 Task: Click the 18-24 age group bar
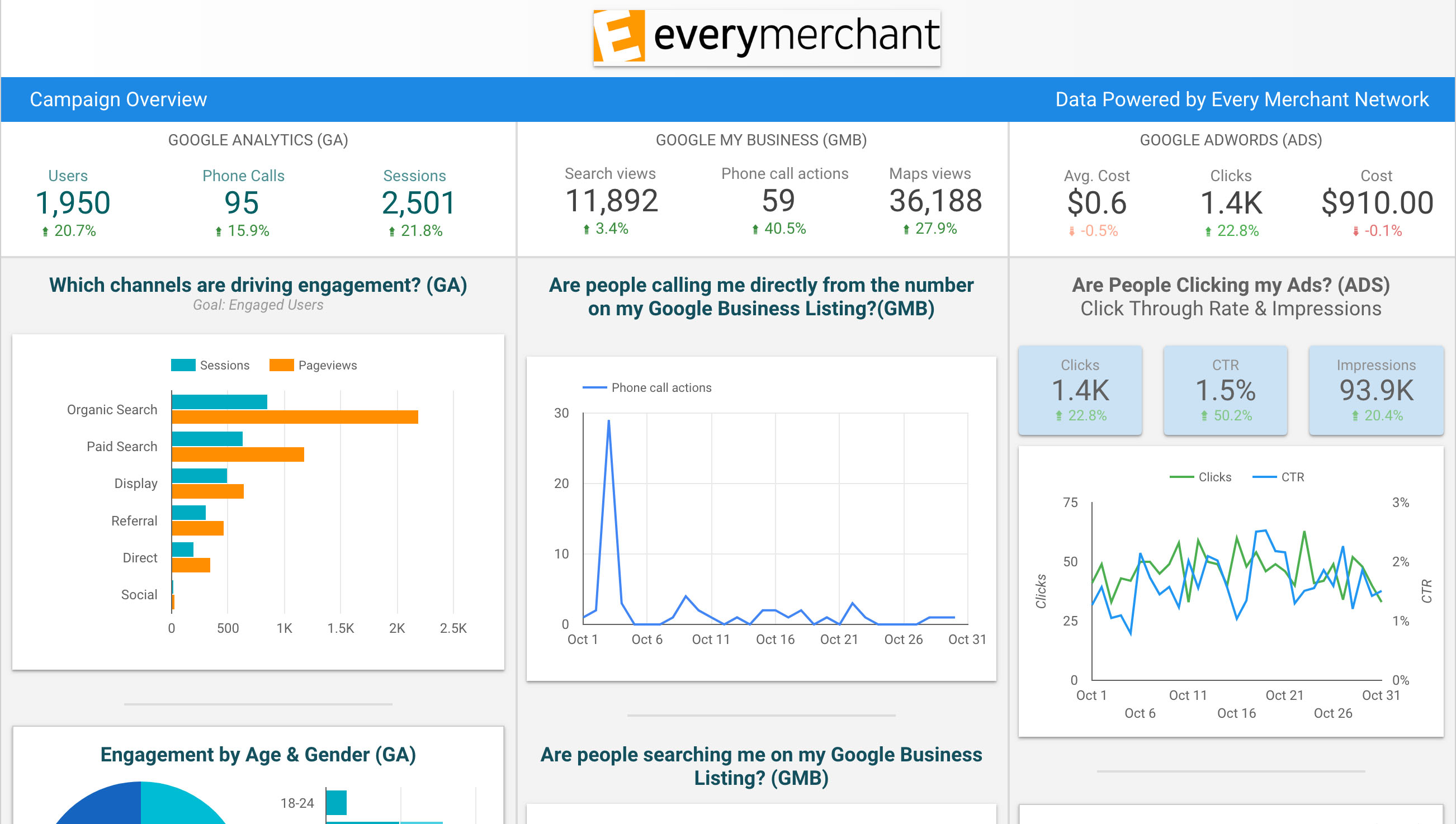pos(337,803)
